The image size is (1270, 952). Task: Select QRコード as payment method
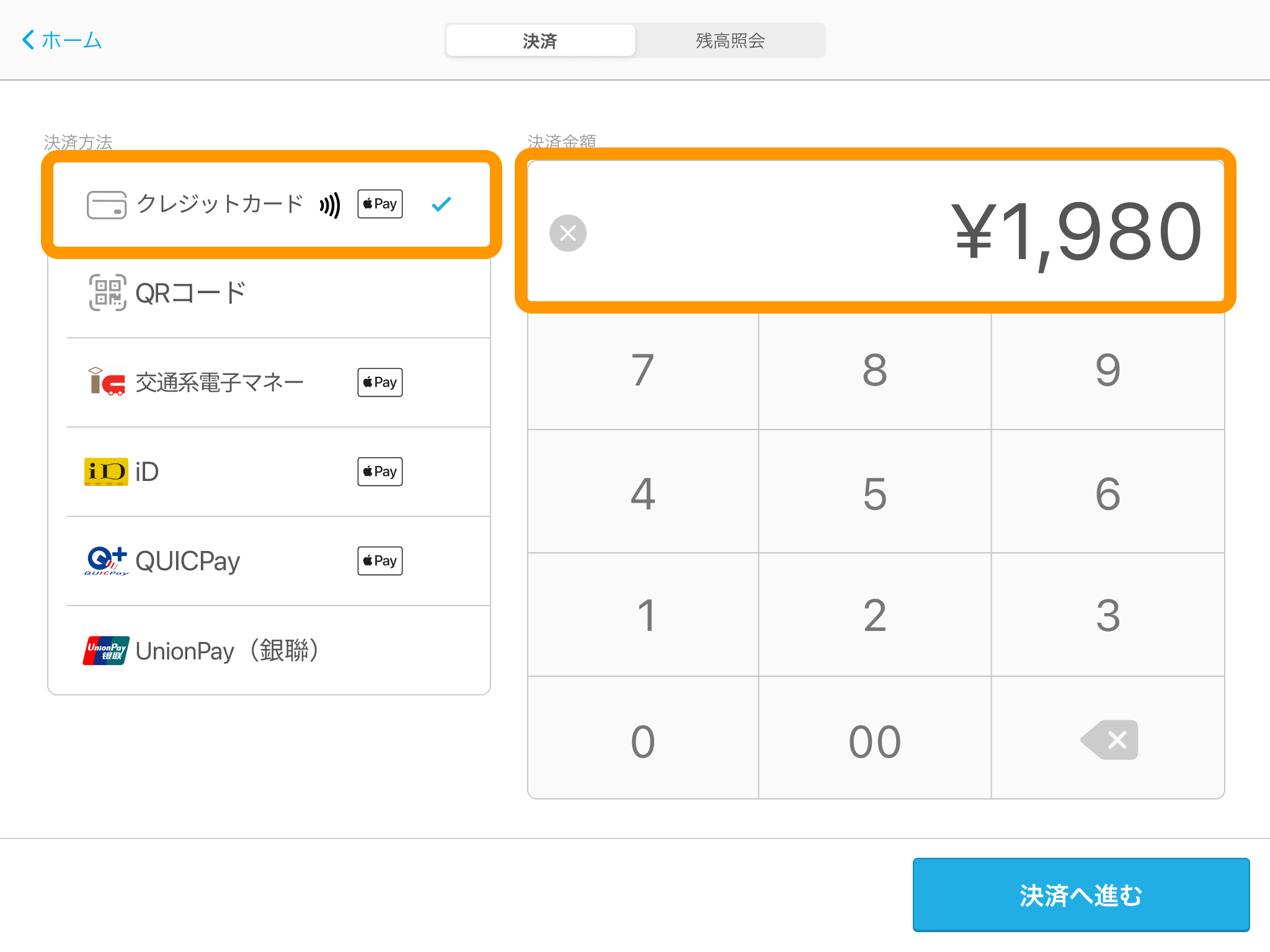[x=191, y=293]
